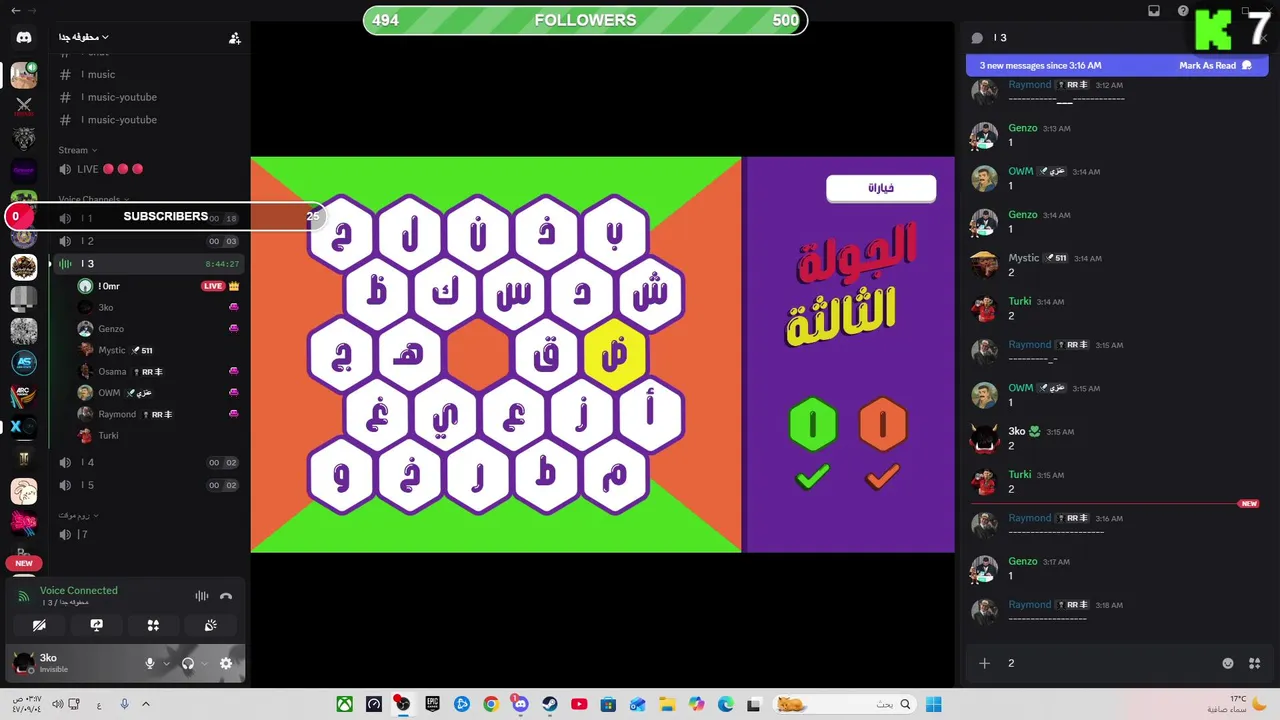Screen dimensions: 1280x720
Task: Click Voice Connected status text
Action: click(79, 590)
